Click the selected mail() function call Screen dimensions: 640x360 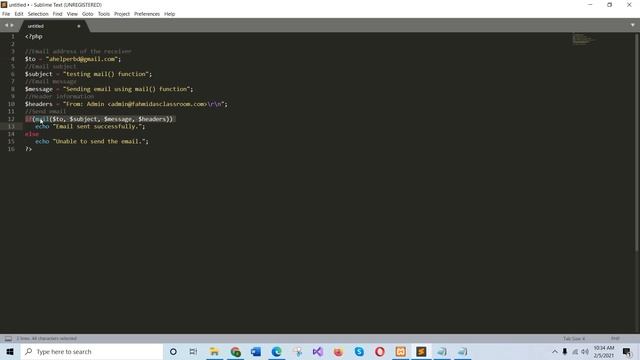click(103, 119)
